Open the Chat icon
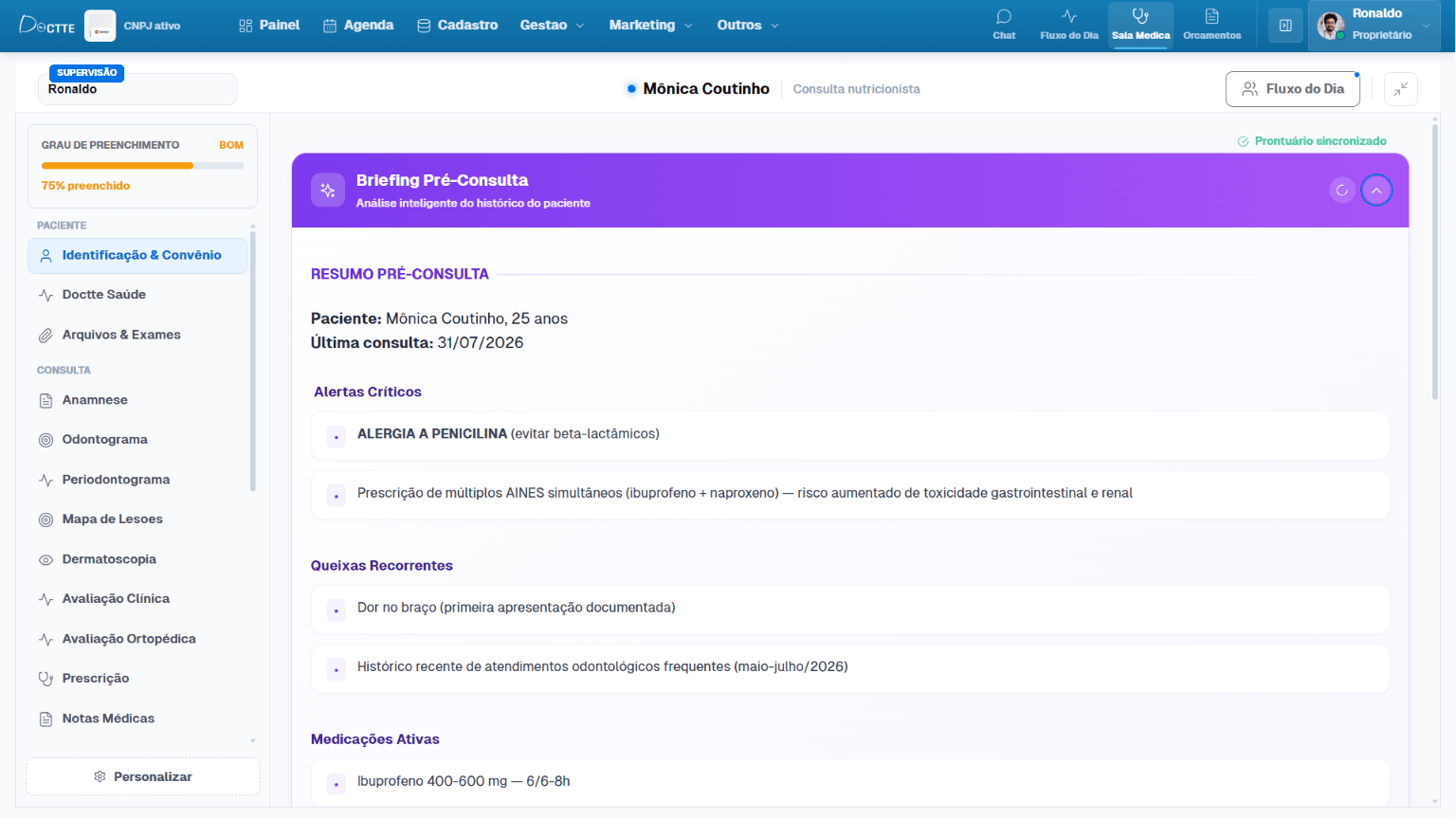The image size is (1456, 819). [1004, 25]
